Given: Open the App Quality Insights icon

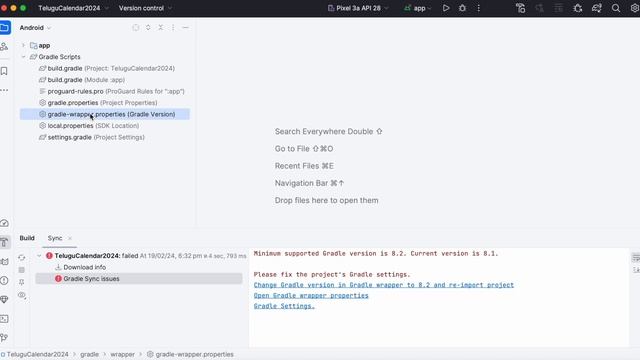Looking at the screenshot, I should pos(4,300).
